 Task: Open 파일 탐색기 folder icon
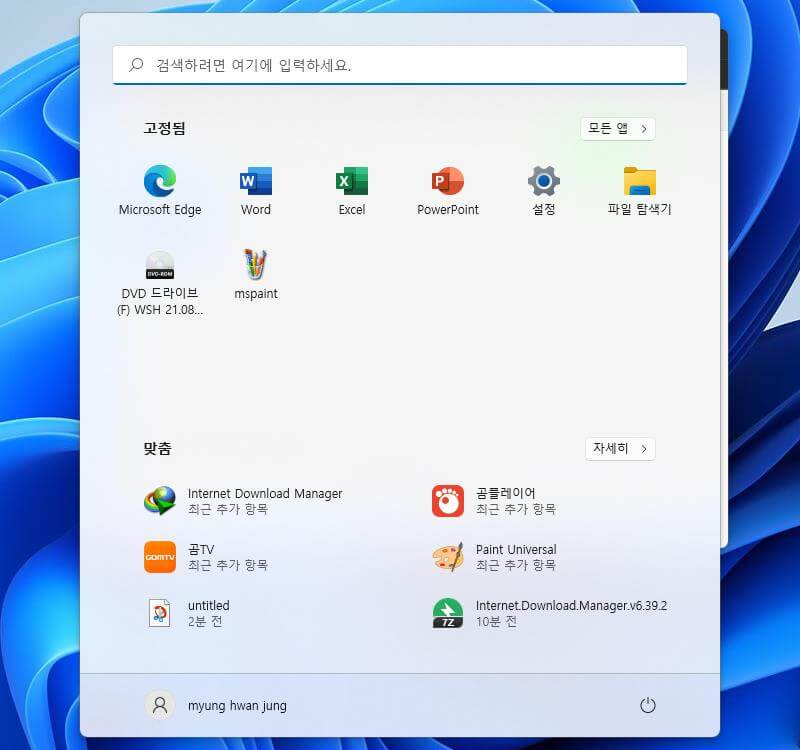point(639,181)
